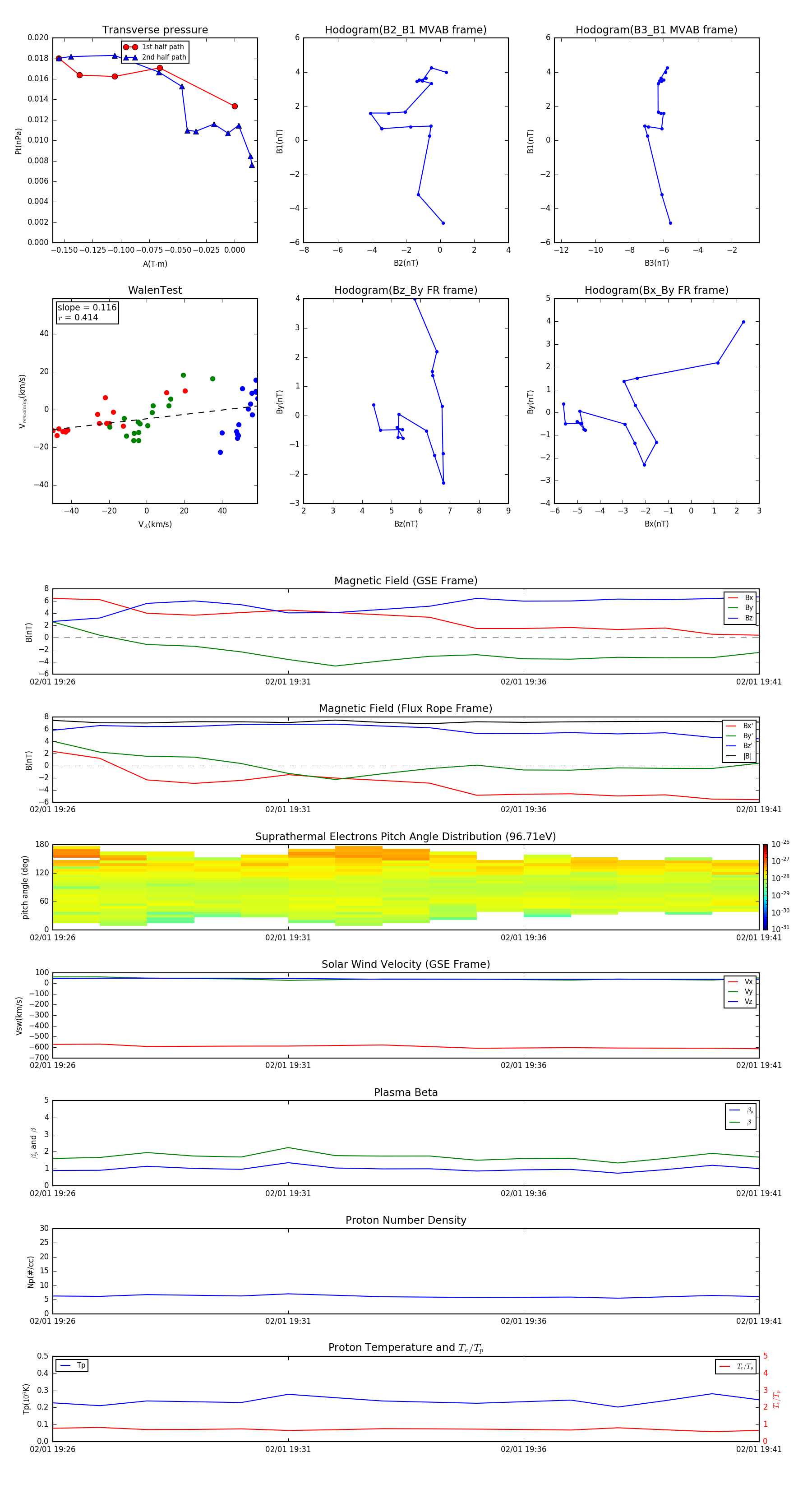This screenshot has height=1489, width=812.
Task: Click the 'A(T·m)' x-axis label
Action: click(155, 264)
